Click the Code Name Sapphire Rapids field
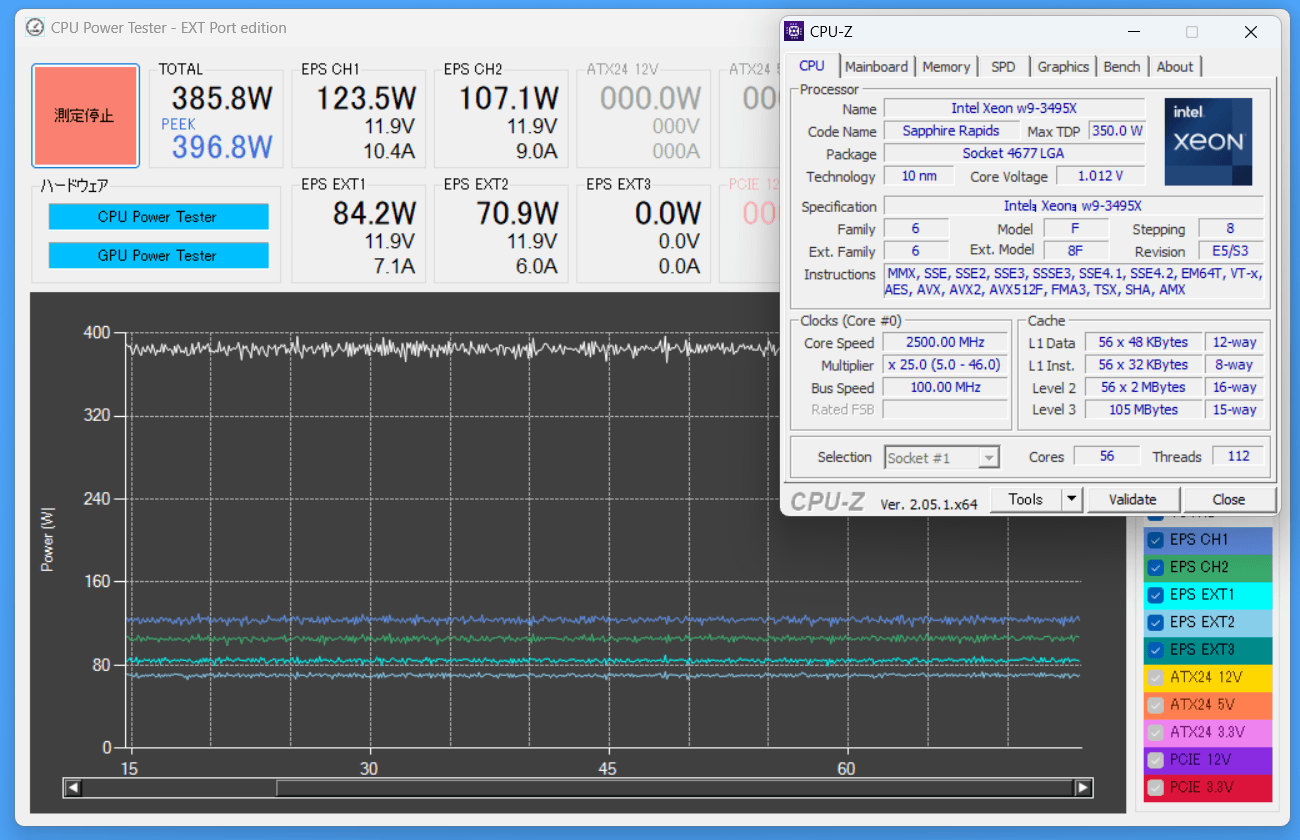The image size is (1300, 840). (951, 131)
